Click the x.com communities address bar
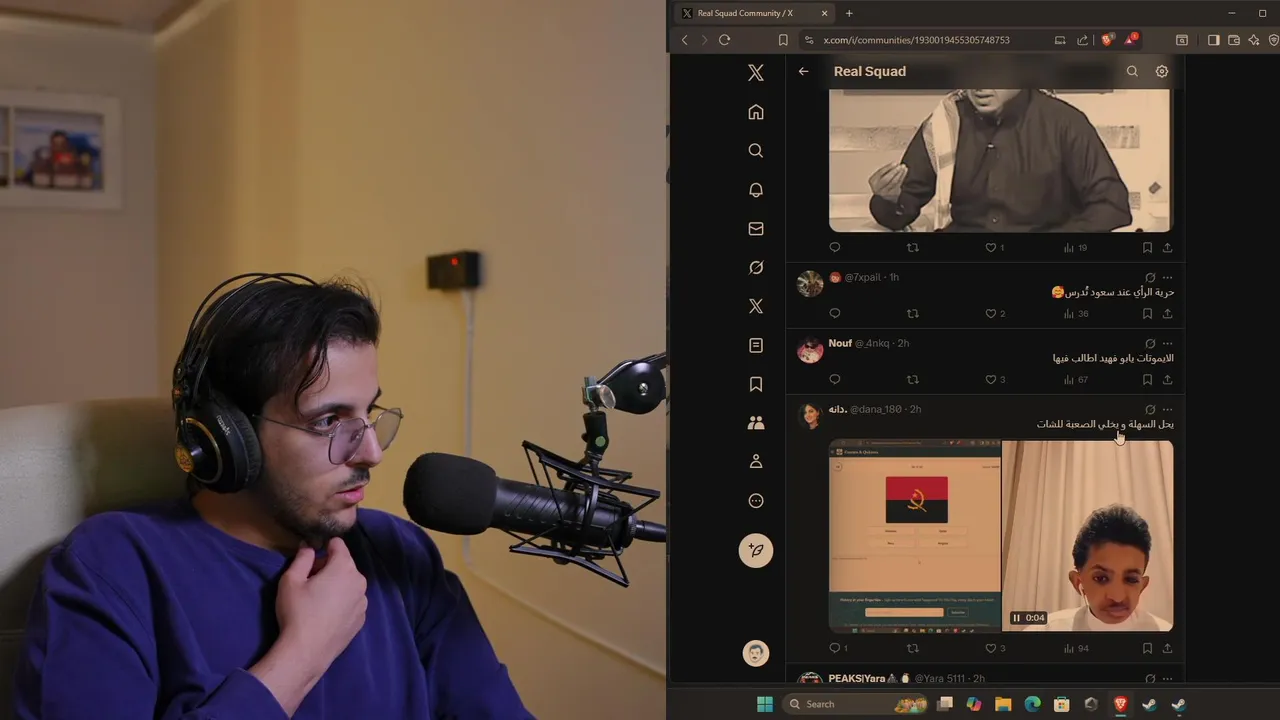This screenshot has height=720, width=1280. [x=916, y=40]
